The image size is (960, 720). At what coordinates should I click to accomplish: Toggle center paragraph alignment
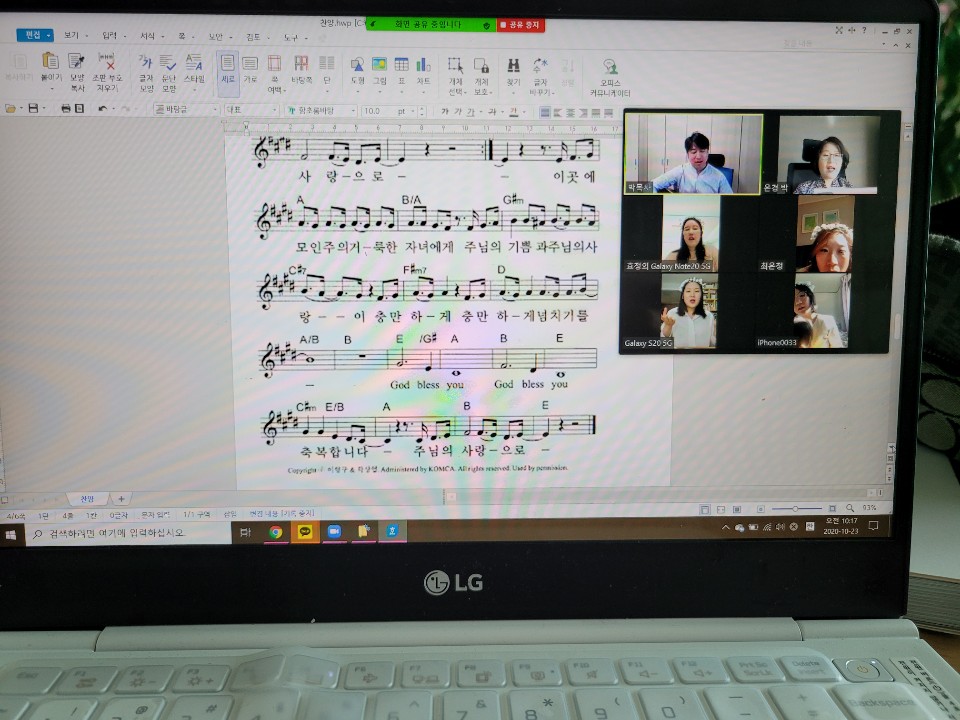pos(571,113)
